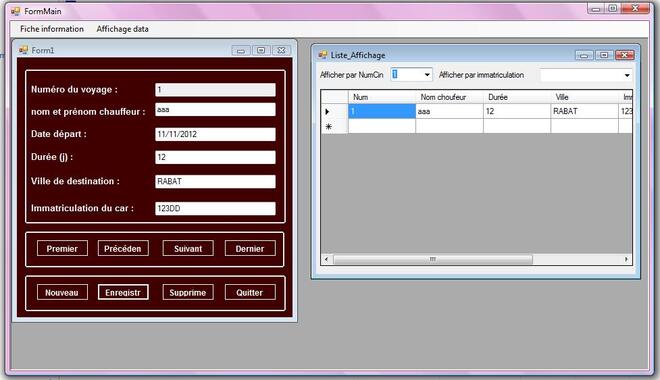Select the Durée (j) input field
Screen dimensions: 660x380
click(x=216, y=157)
